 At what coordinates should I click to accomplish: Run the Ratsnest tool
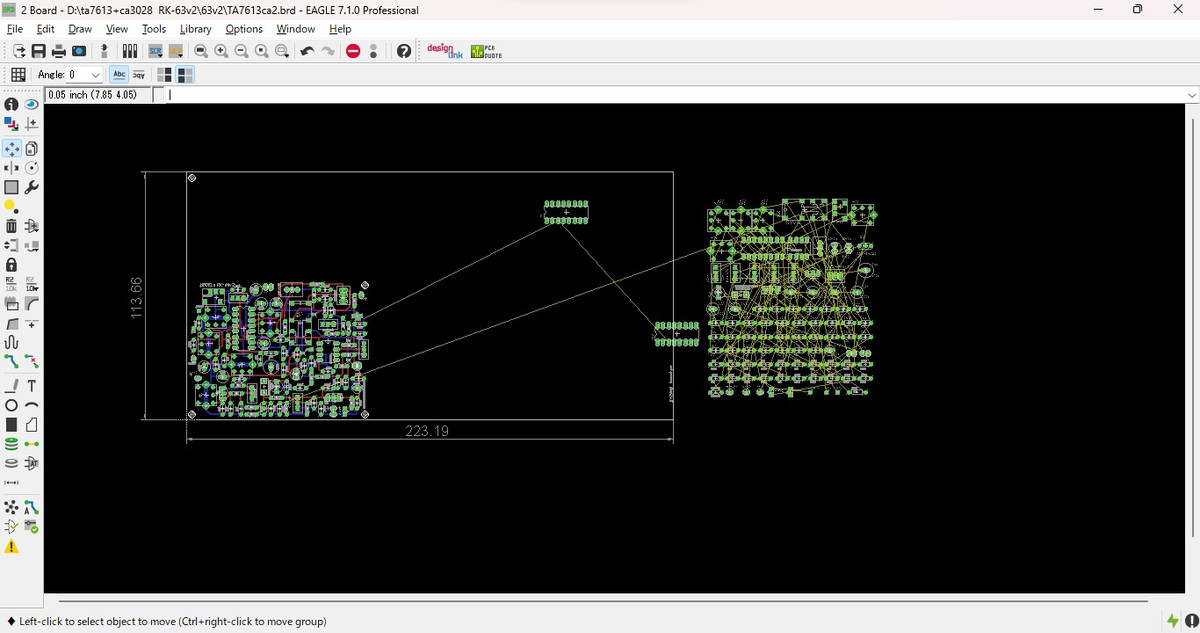point(11,508)
